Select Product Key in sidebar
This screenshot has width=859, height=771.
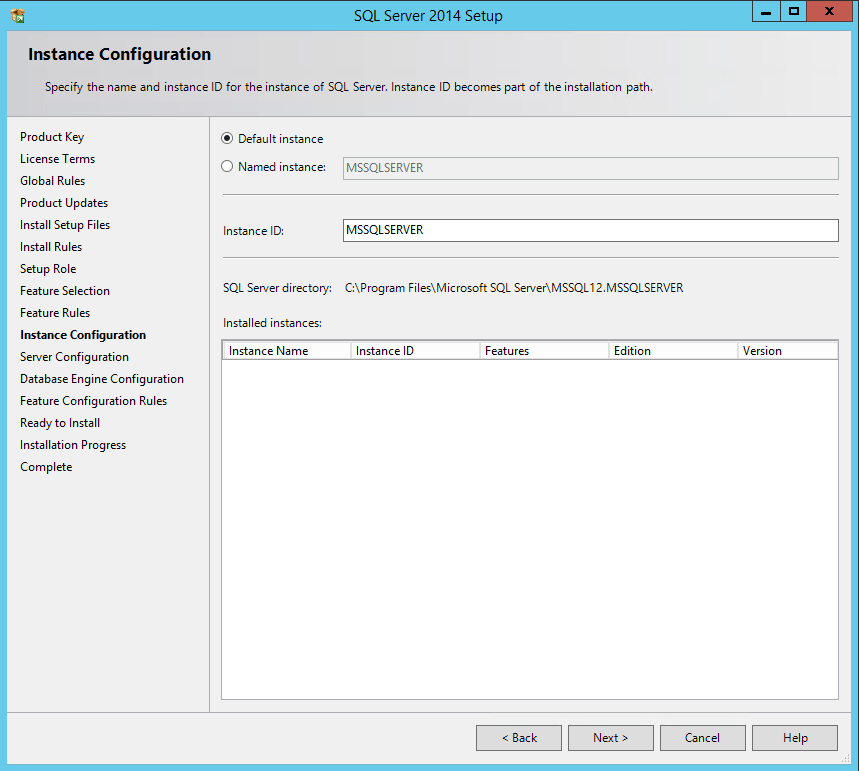click(x=52, y=137)
